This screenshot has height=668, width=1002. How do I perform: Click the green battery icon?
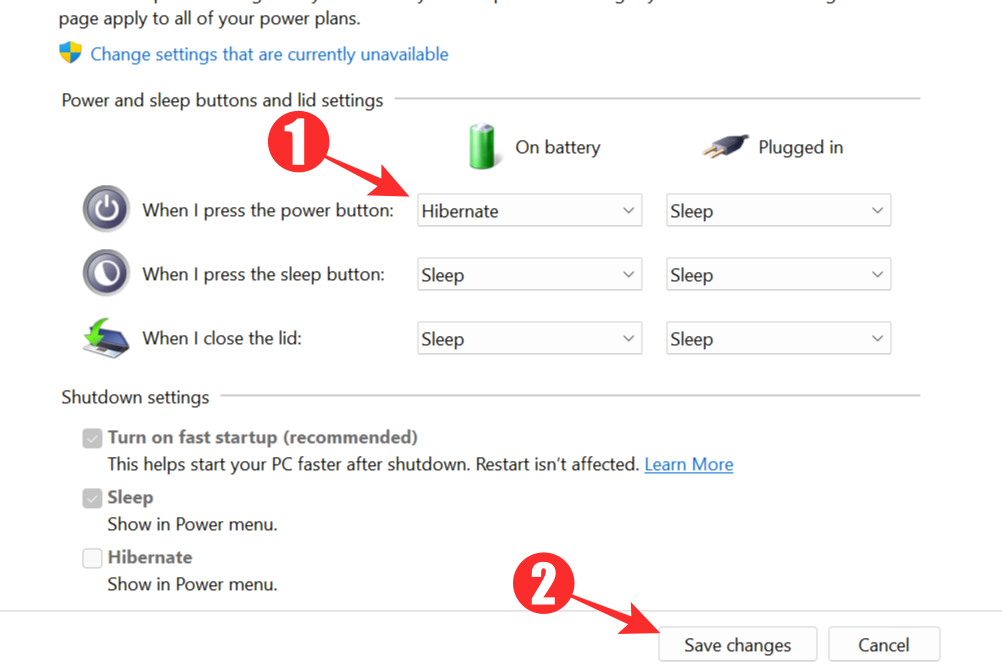point(483,146)
